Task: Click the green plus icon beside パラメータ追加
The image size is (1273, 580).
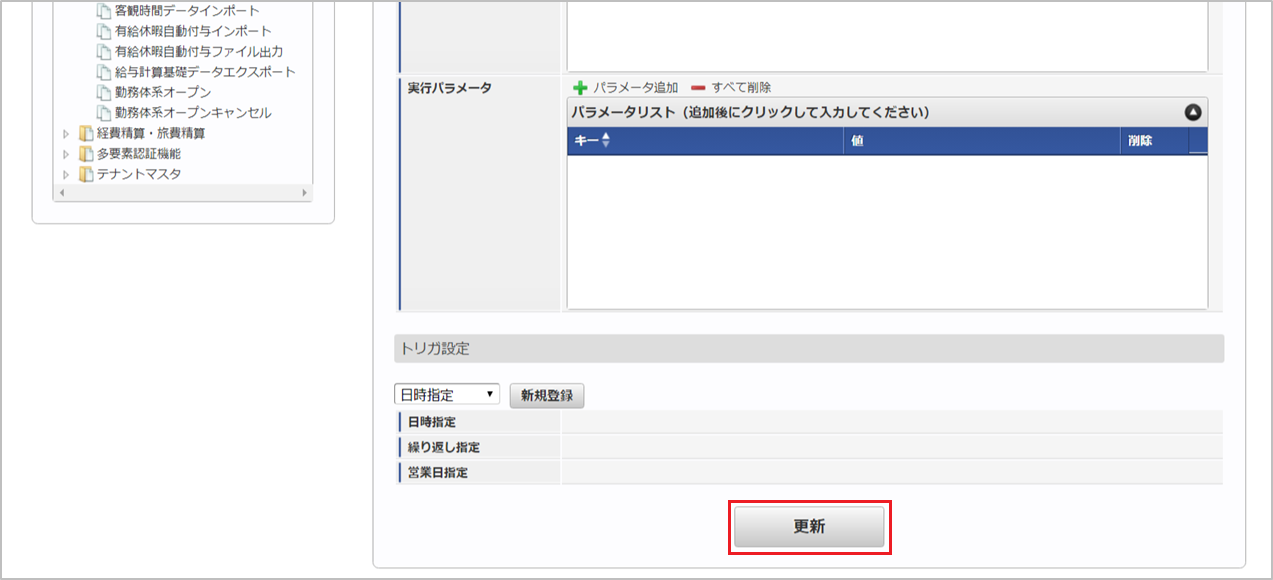Action: point(580,88)
